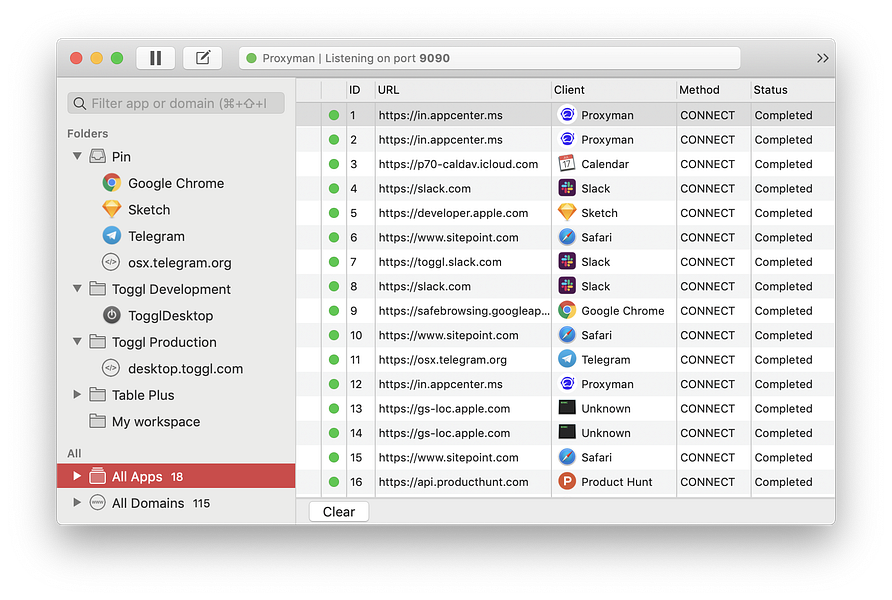Viewport: 892px width, 600px height.
Task: Select the osx.telegram.org sidebar label
Action: point(180,263)
